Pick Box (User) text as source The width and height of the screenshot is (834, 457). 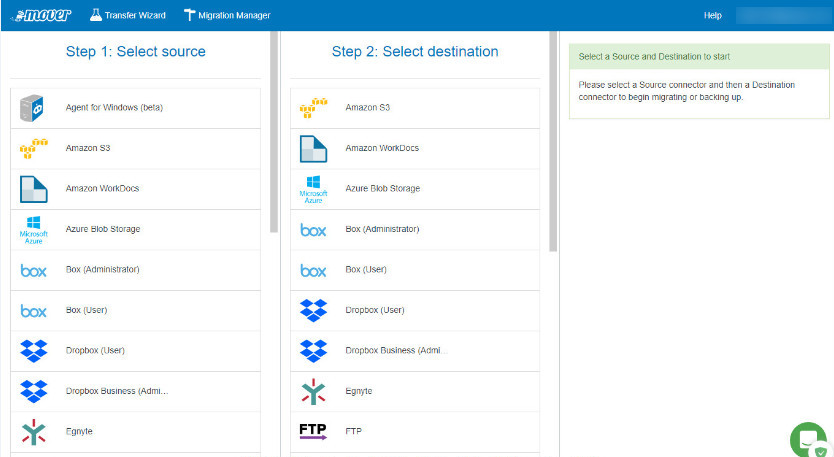[x=86, y=310]
